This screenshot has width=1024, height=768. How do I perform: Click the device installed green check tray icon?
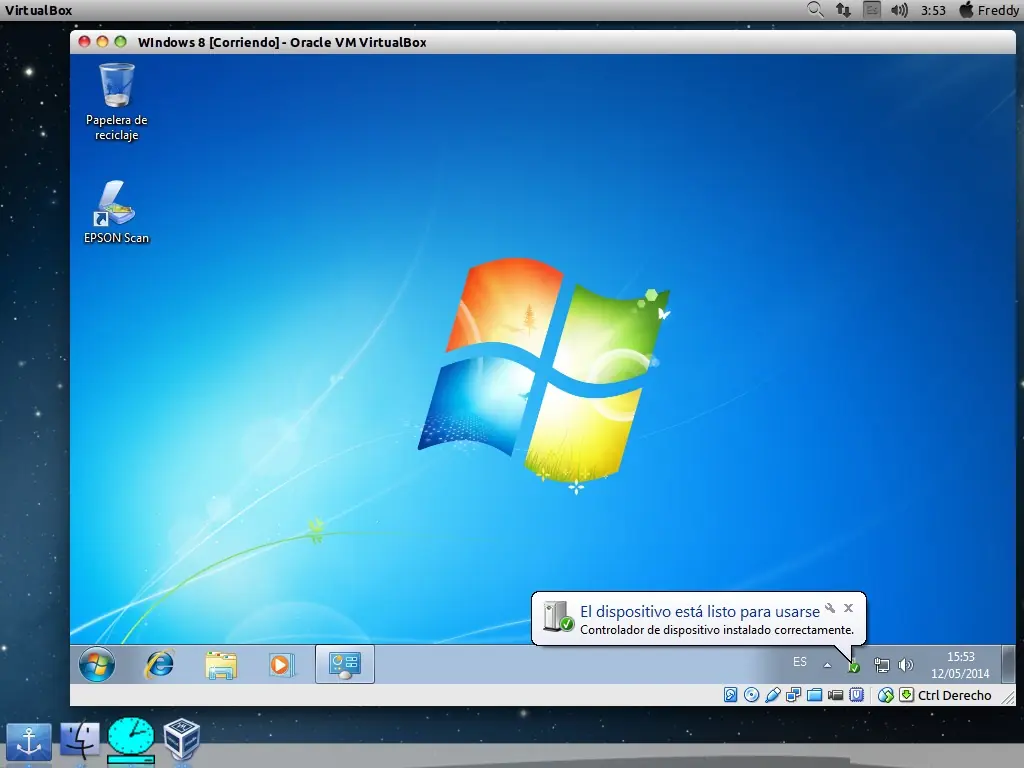pyautogui.click(x=854, y=667)
